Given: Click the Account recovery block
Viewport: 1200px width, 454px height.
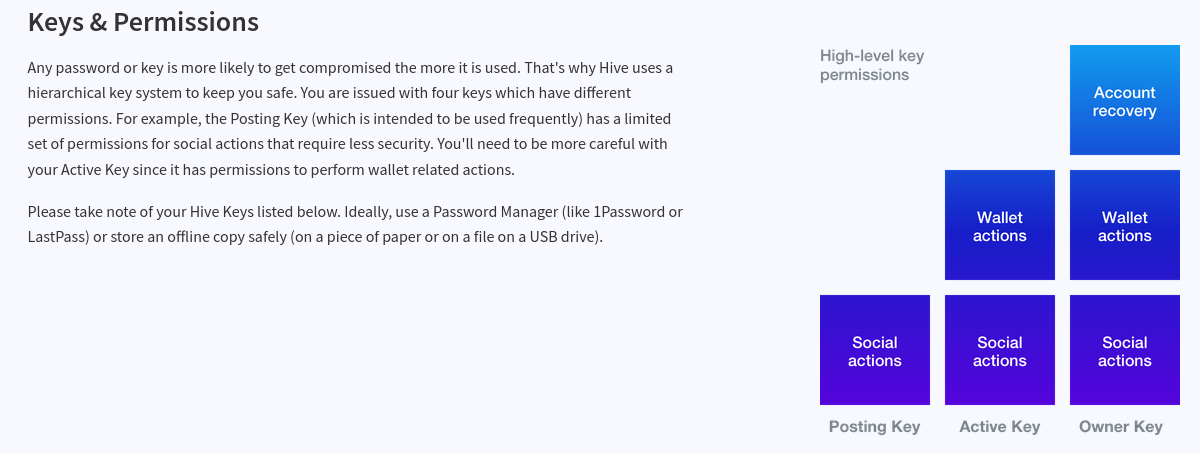Looking at the screenshot, I should coord(1124,101).
